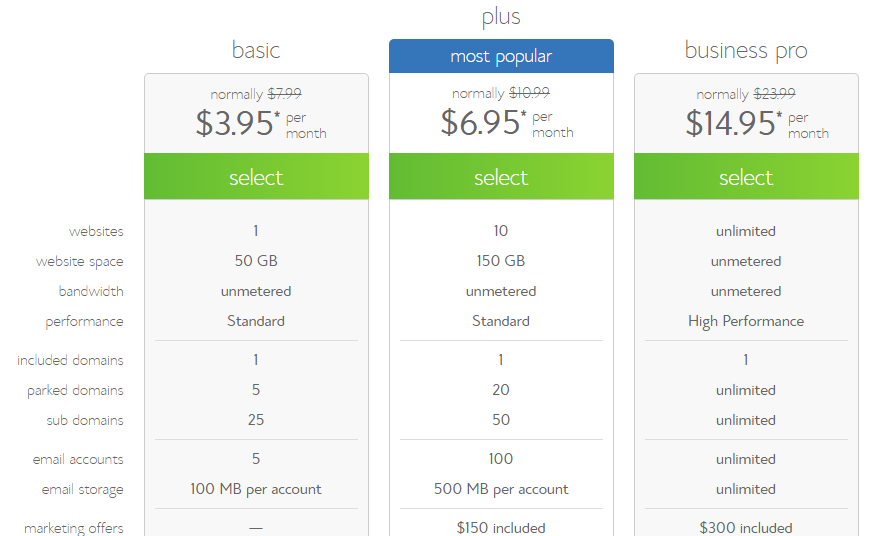Click '$300 included' marketing offer
888x536 pixels.
tap(746, 528)
